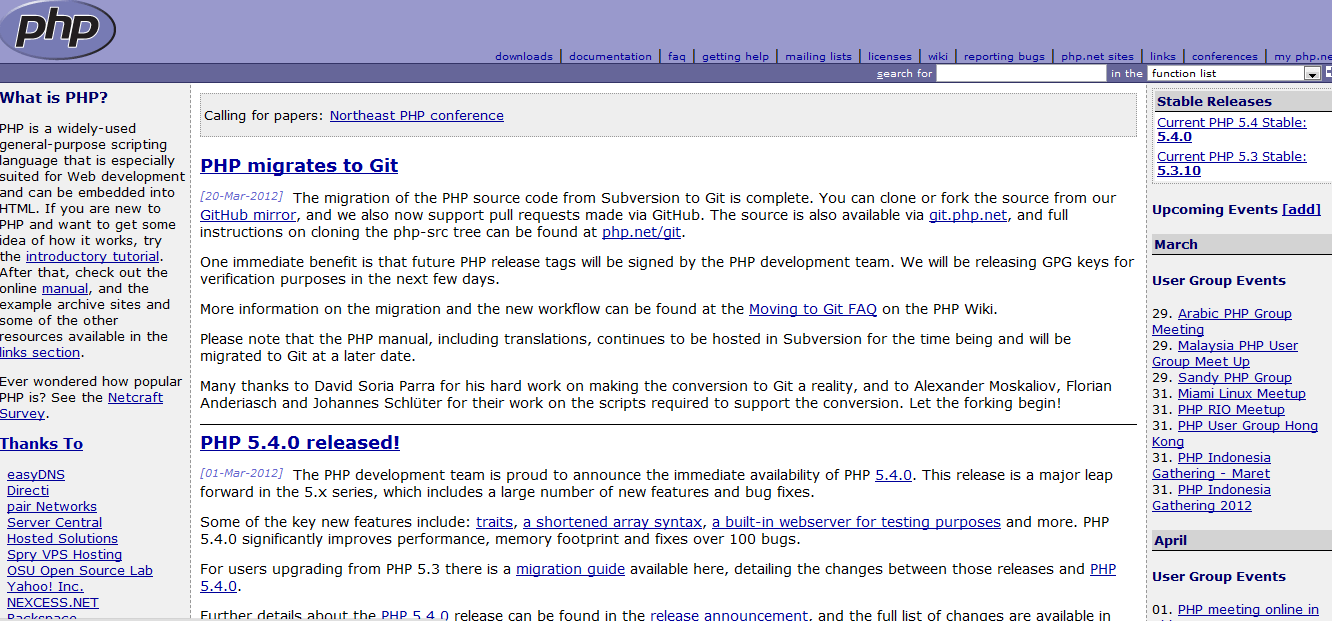The image size is (1332, 621).
Task: Click the PHP logo
Action: tap(57, 29)
